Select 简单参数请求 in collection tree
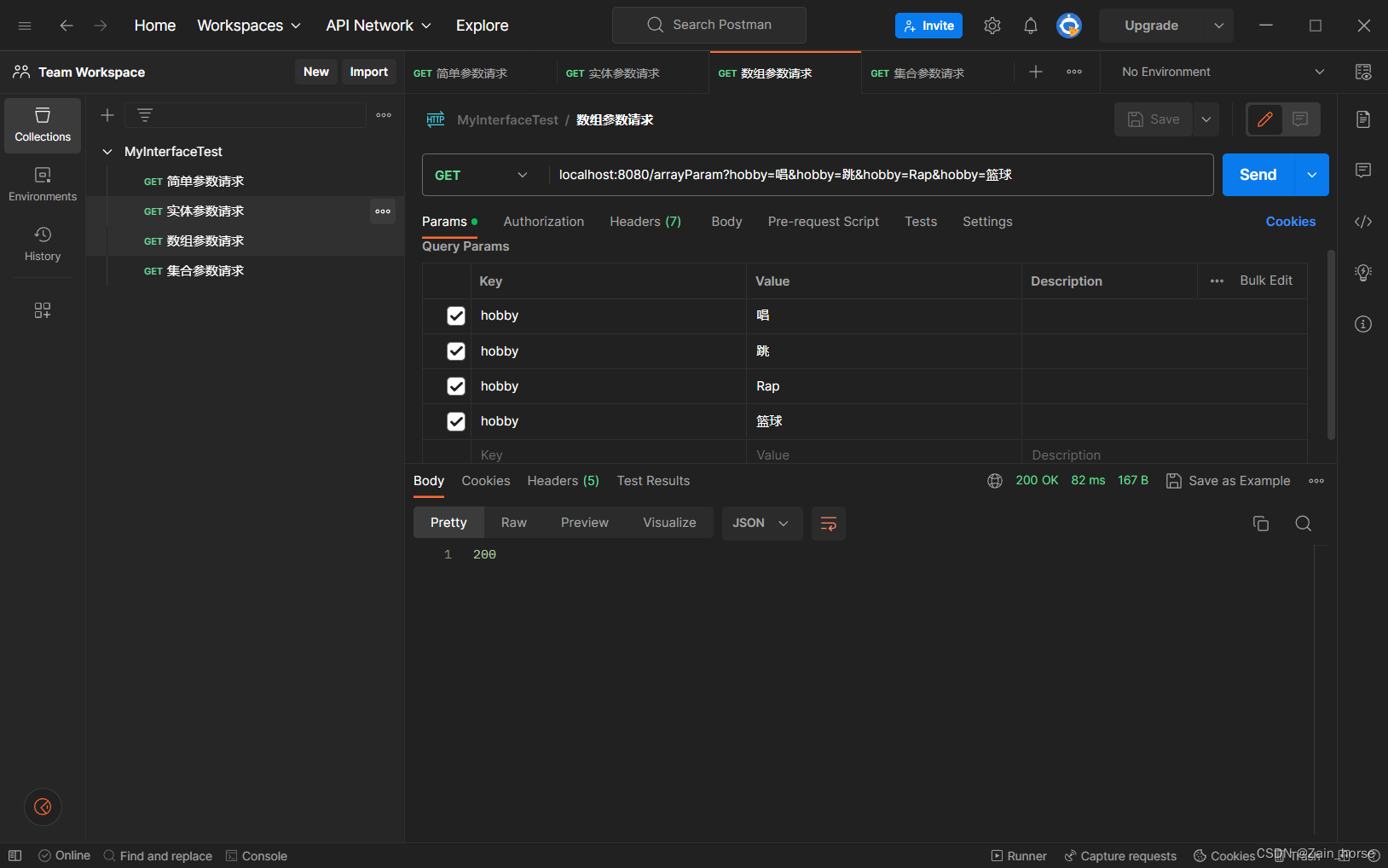 click(205, 182)
